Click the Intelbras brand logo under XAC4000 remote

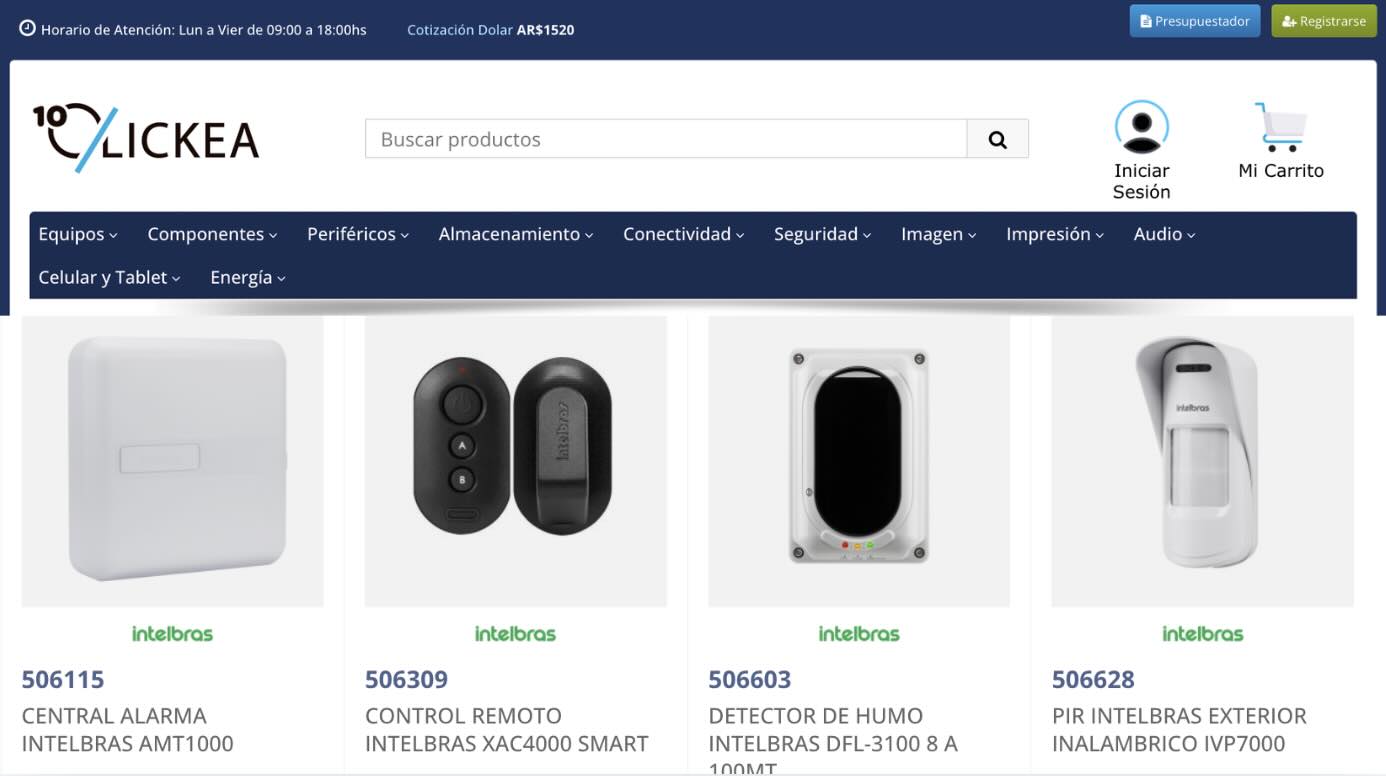[x=515, y=633]
